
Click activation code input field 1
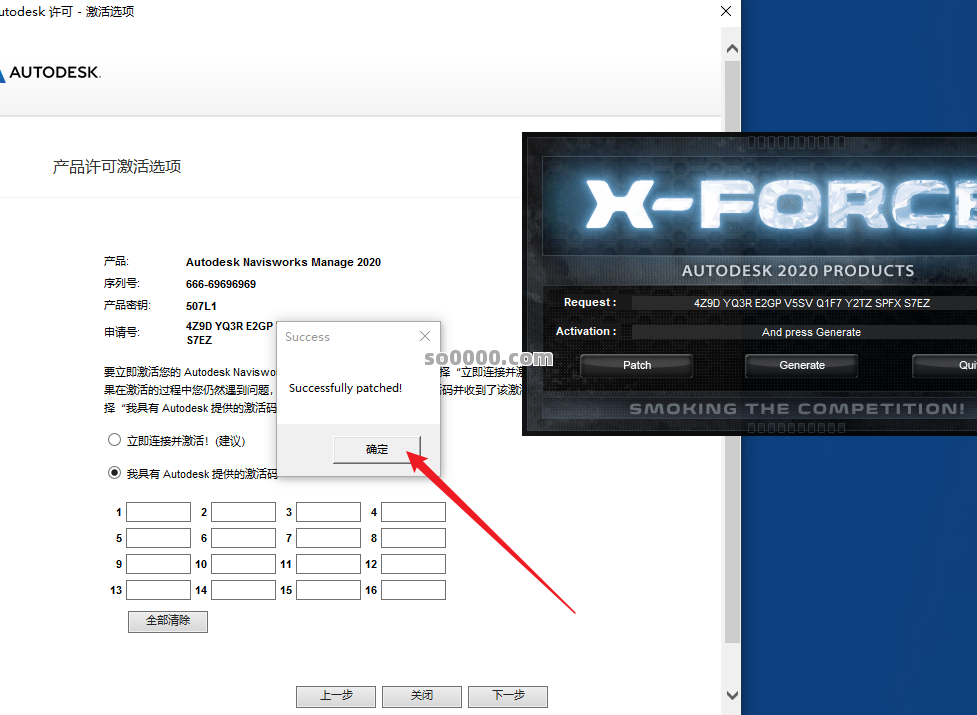tap(158, 512)
